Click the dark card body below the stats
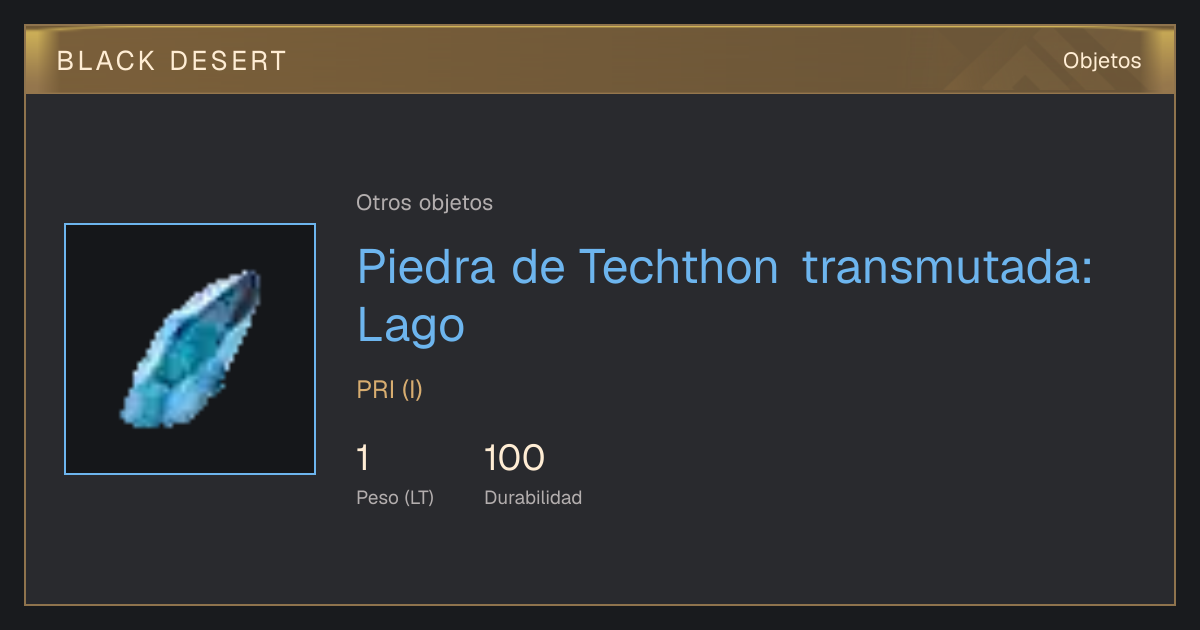The height and width of the screenshot is (630, 1200). 600,560
